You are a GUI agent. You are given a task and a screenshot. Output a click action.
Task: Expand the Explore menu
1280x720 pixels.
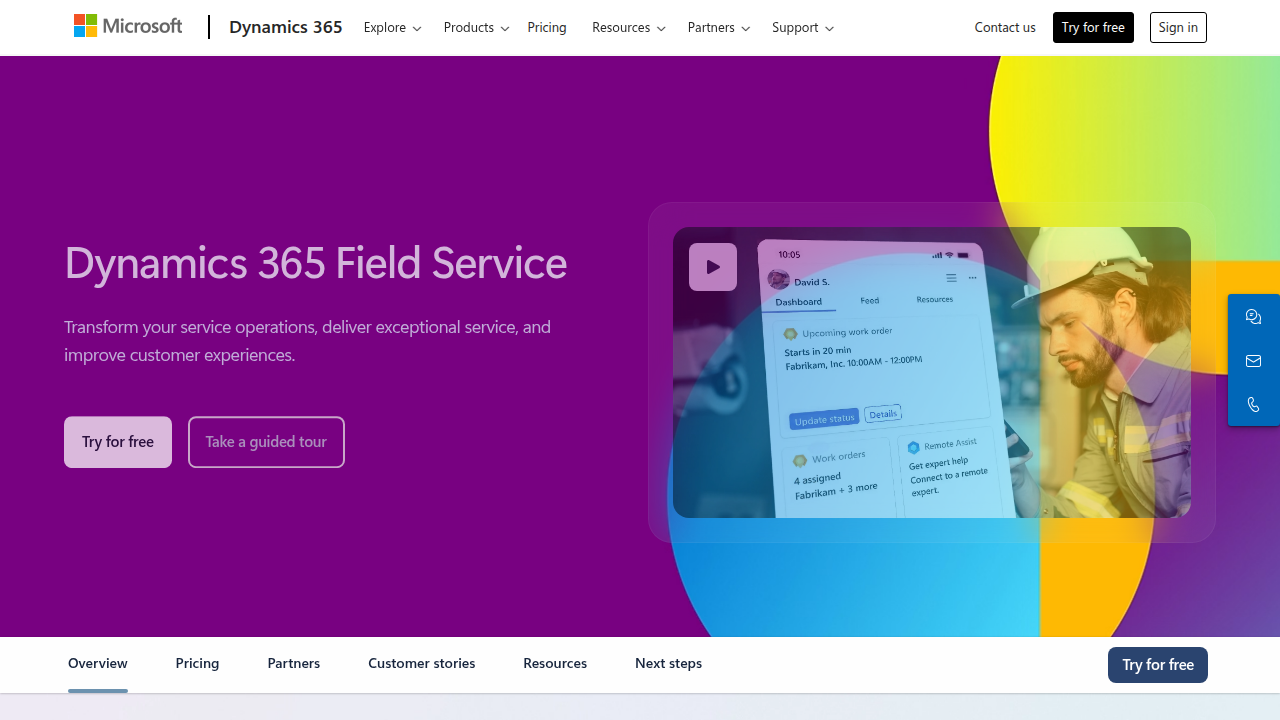392,28
